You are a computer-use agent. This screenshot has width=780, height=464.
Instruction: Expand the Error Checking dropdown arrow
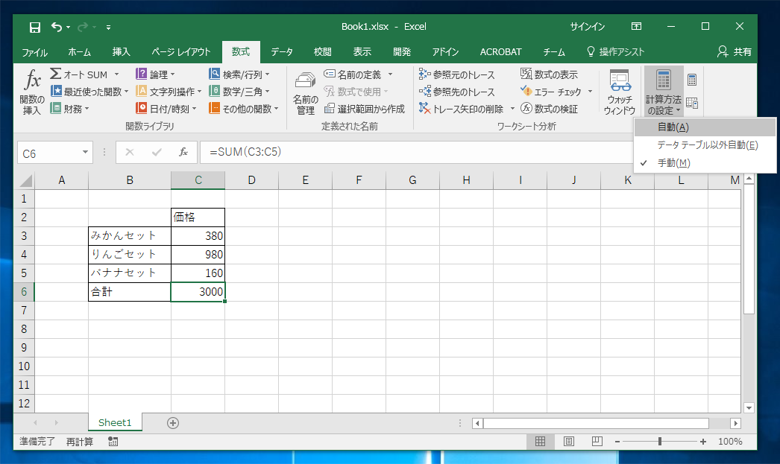(x=590, y=92)
